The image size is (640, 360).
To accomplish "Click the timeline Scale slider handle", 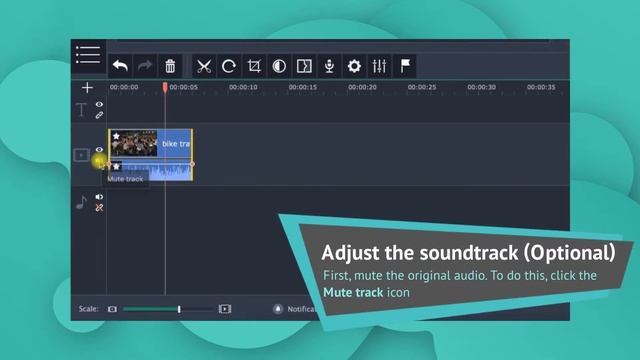I will [x=179, y=309].
